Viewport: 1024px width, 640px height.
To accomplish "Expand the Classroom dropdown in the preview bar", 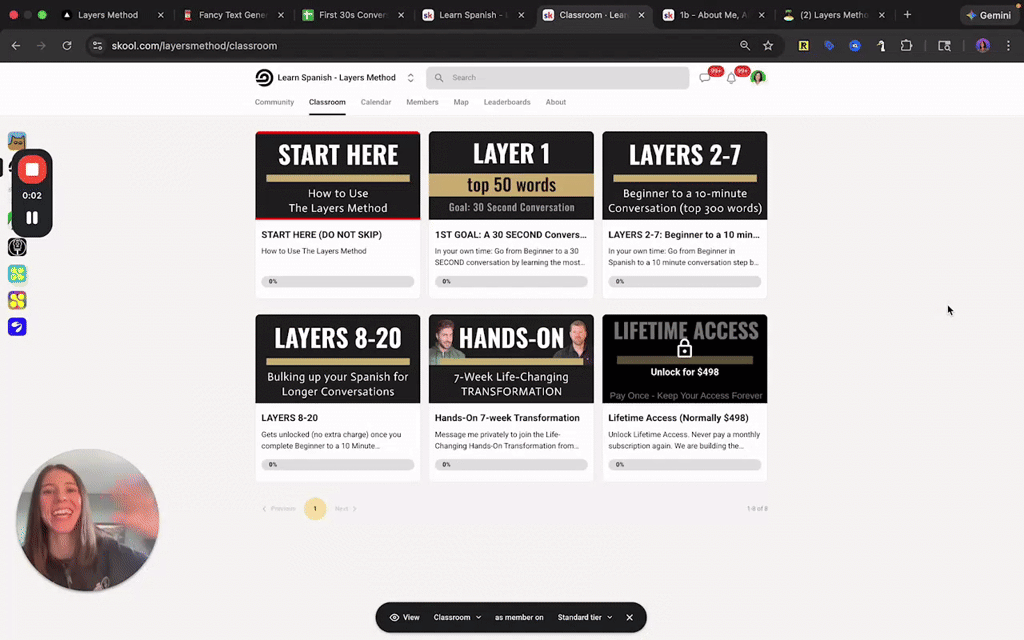I will 457,617.
